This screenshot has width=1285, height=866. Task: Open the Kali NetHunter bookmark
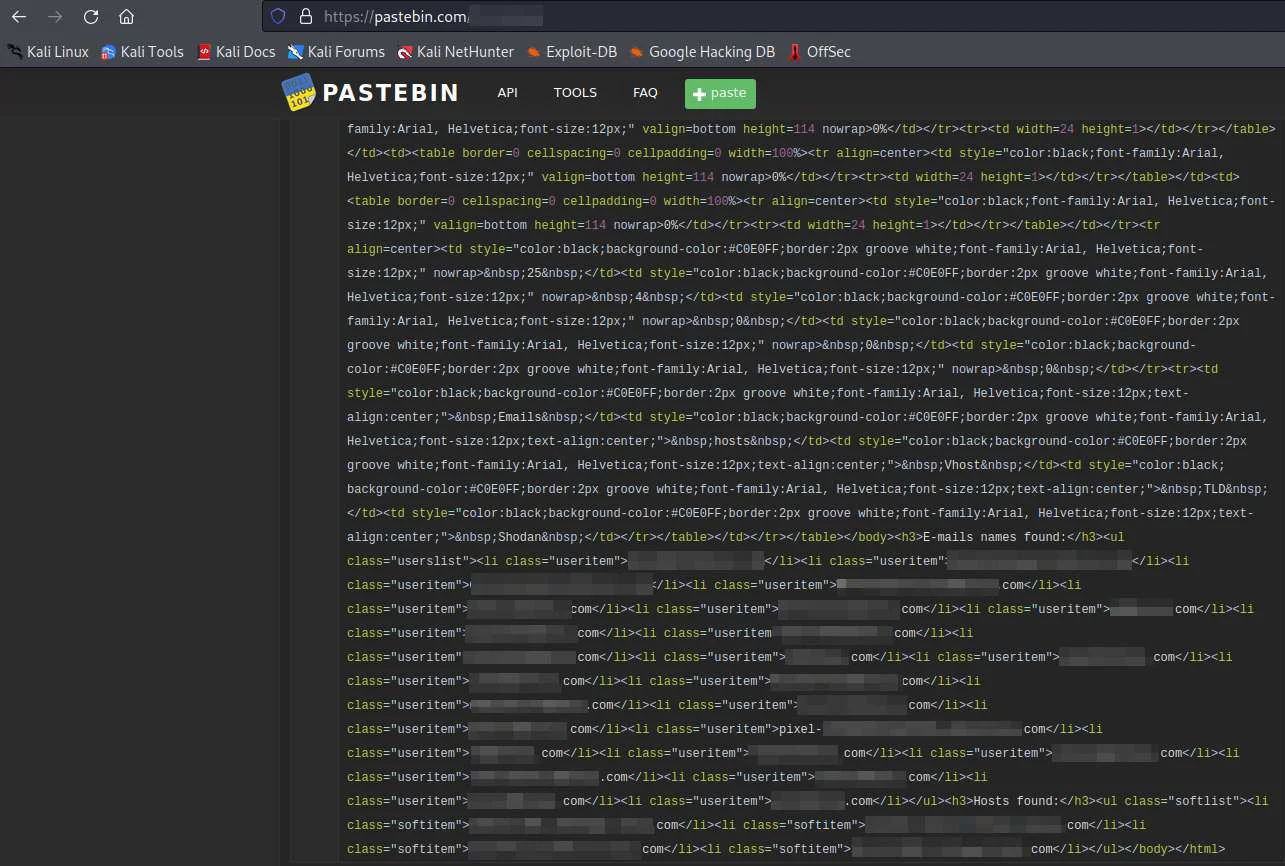pyautogui.click(x=455, y=52)
